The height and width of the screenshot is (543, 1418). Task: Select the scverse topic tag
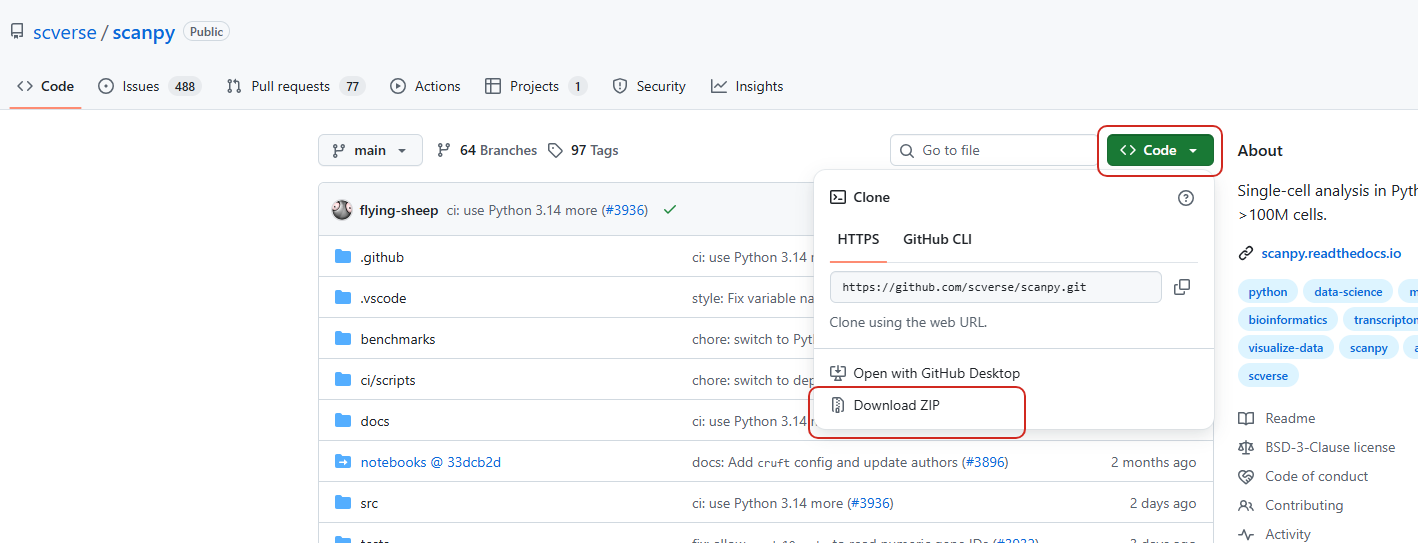1268,376
